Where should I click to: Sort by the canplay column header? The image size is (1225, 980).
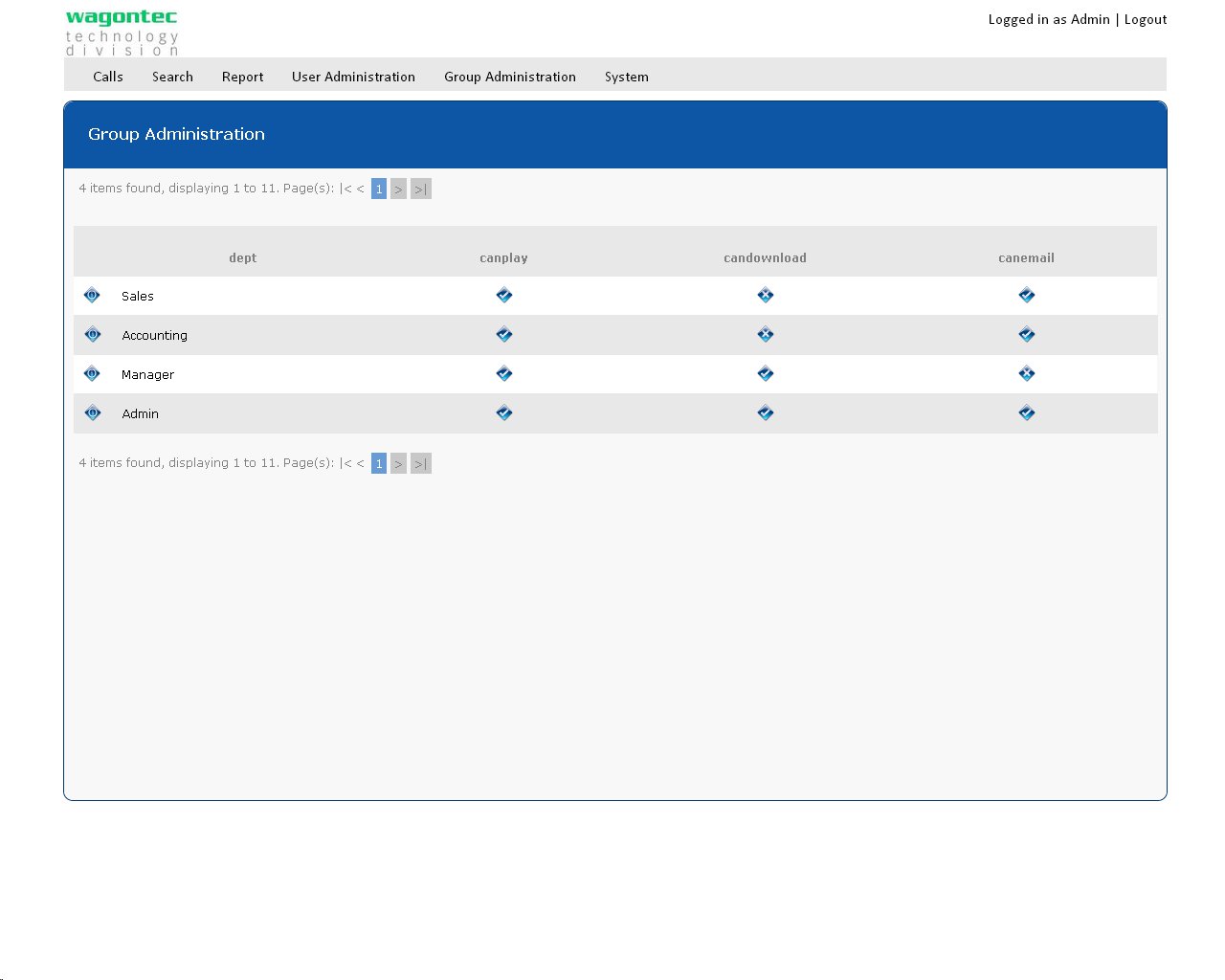tap(504, 257)
